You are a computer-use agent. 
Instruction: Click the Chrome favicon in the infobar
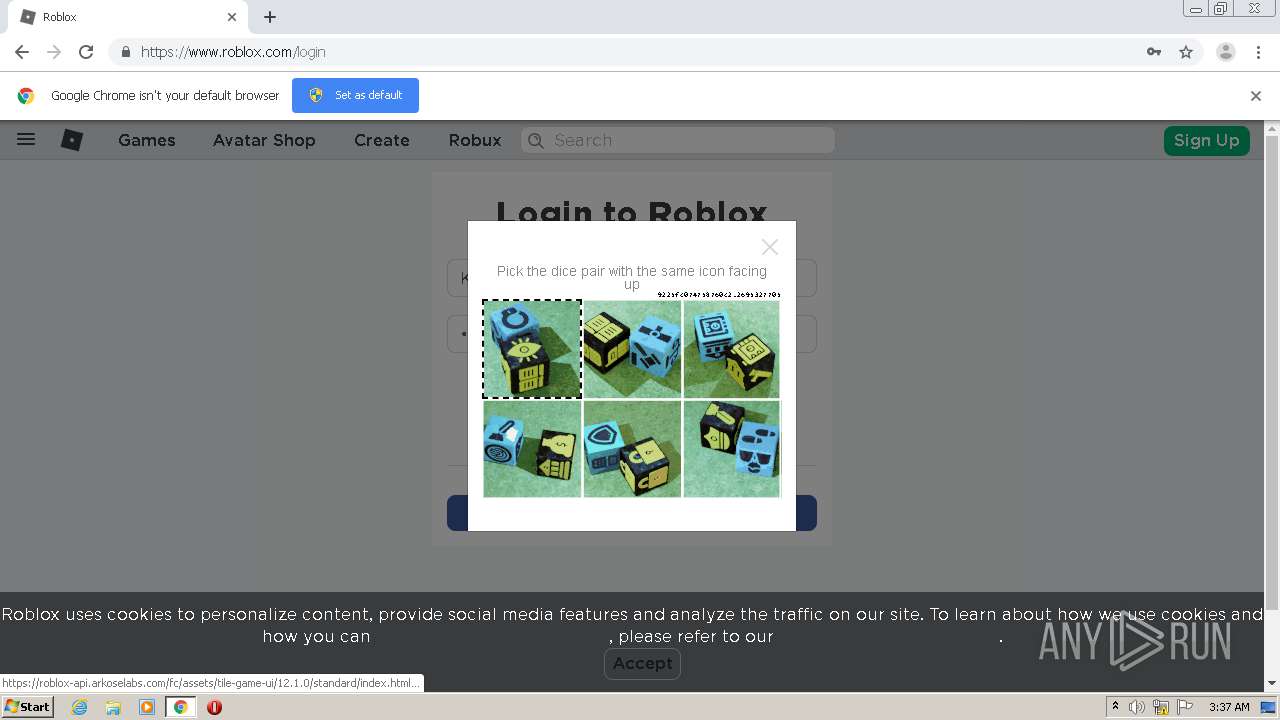(26, 95)
